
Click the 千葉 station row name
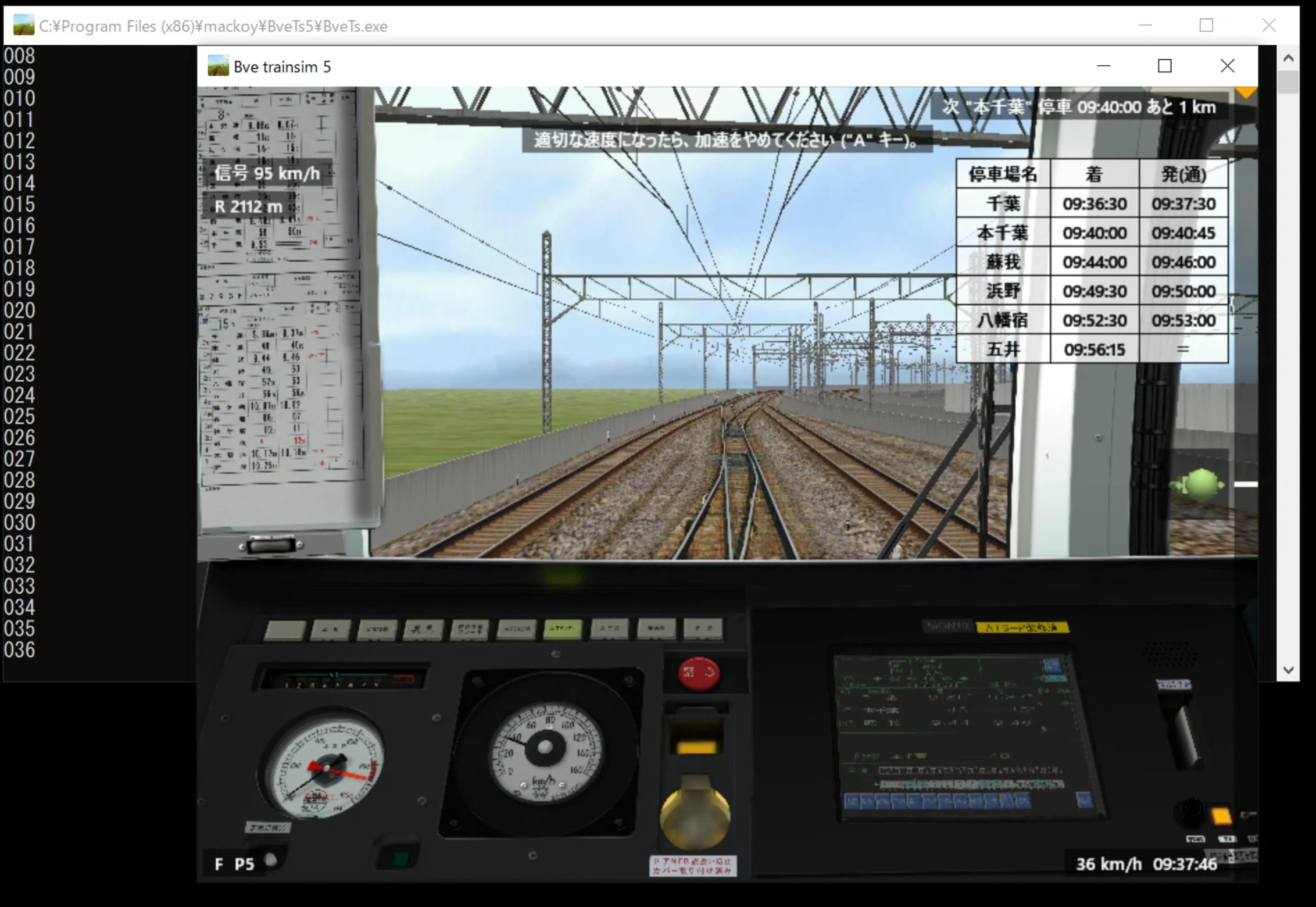tap(1003, 203)
